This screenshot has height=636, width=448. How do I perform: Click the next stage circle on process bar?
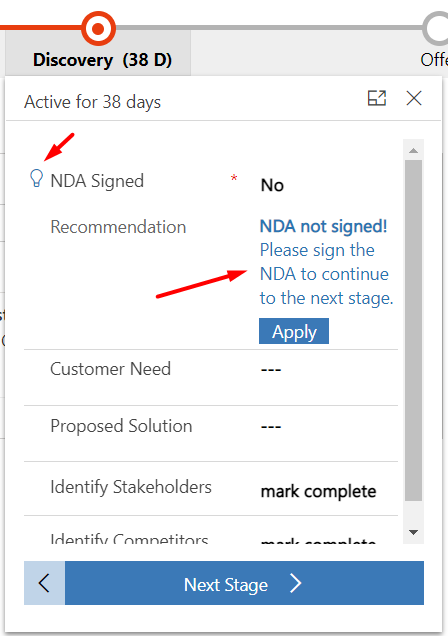click(436, 28)
